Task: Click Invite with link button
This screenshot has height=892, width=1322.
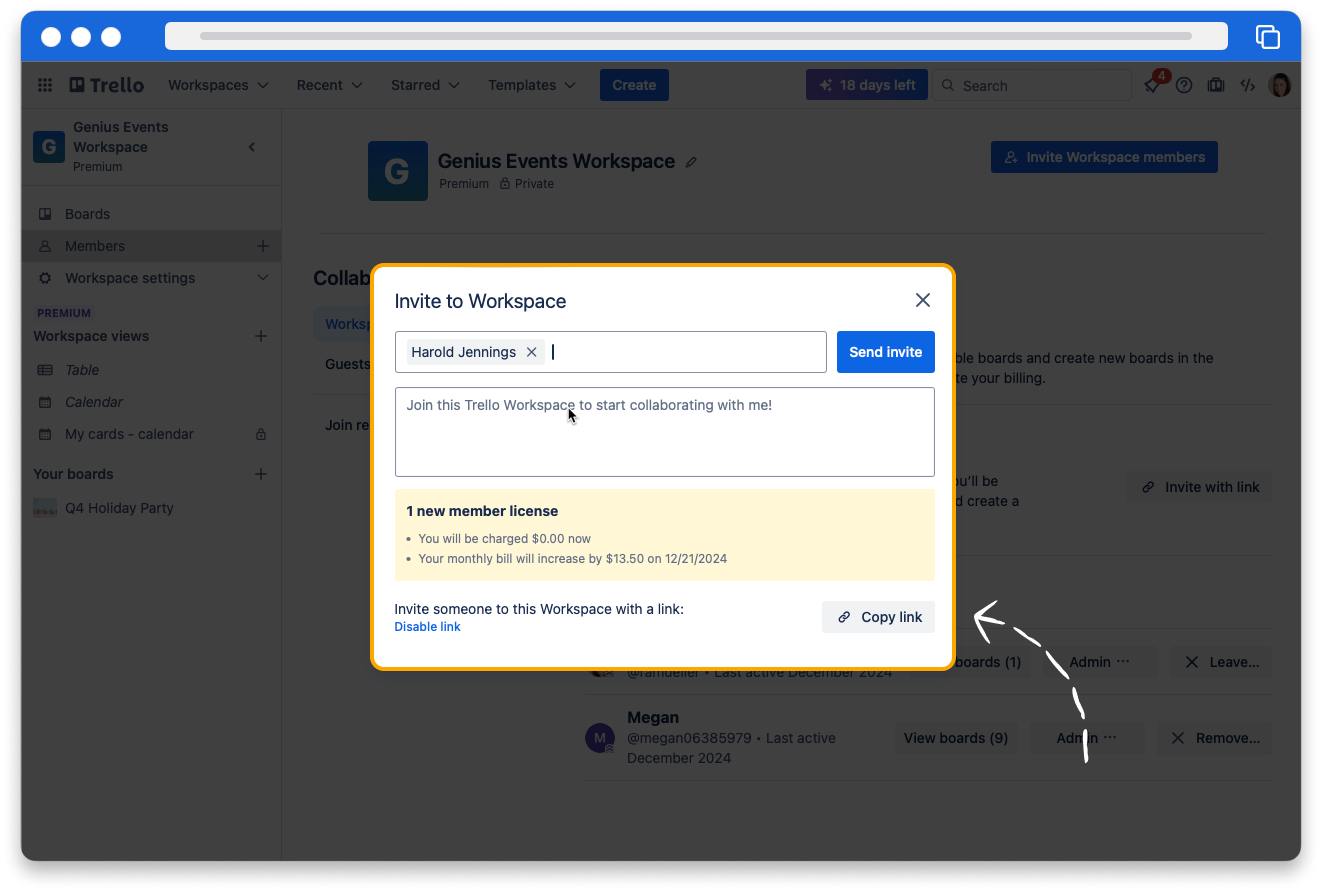Action: pyautogui.click(x=1199, y=487)
